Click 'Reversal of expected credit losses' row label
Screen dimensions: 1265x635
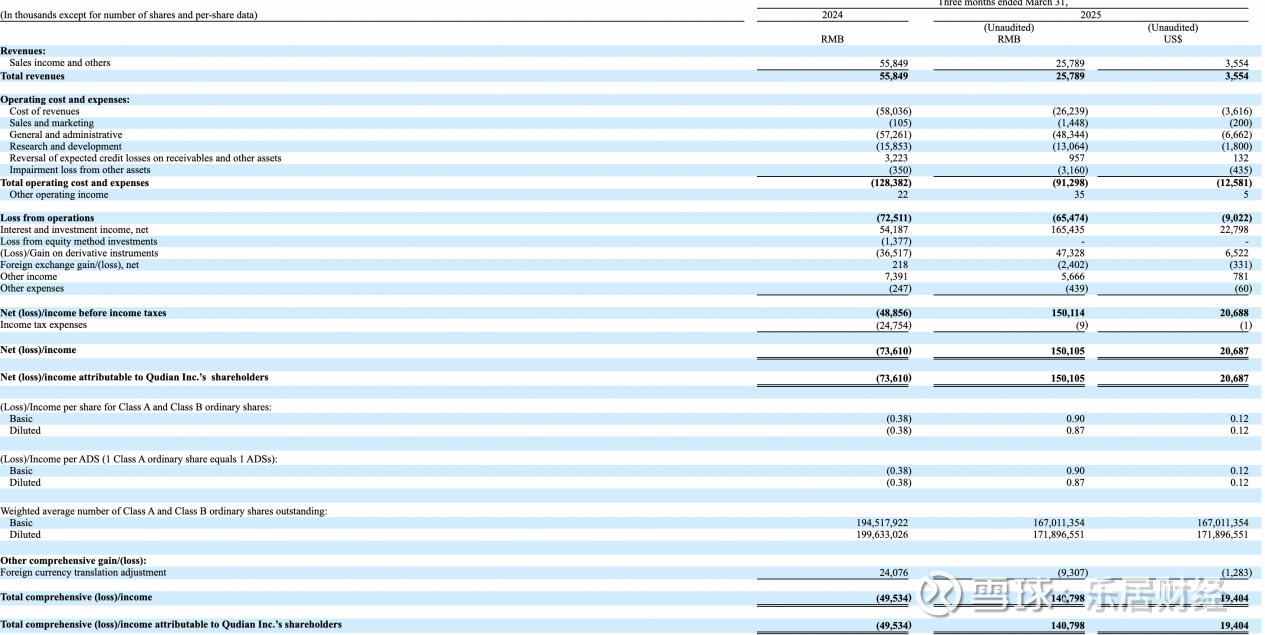(145, 158)
